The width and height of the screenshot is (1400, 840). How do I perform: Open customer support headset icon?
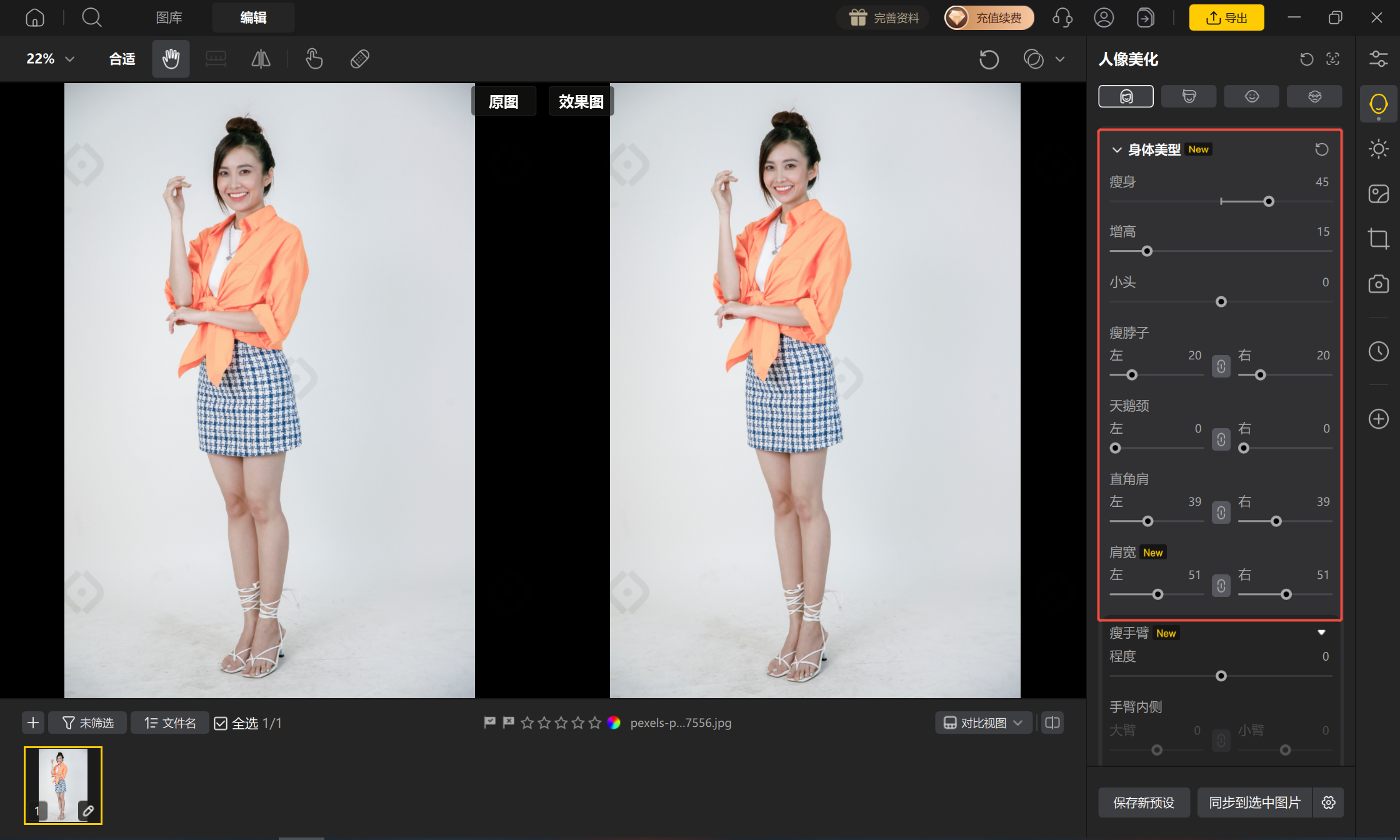click(x=1062, y=17)
